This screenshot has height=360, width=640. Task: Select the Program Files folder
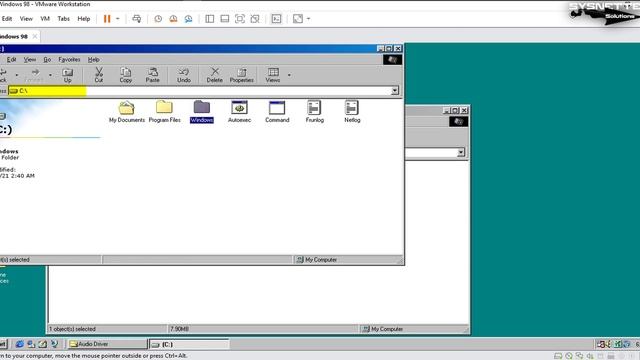(x=164, y=112)
